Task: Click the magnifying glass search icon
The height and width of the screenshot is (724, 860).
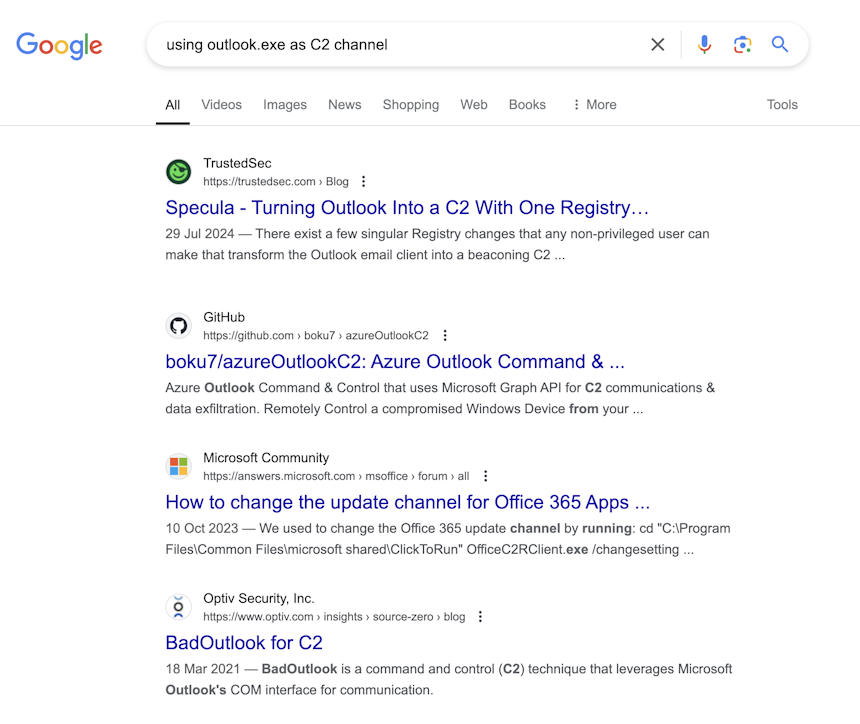Action: click(x=779, y=44)
